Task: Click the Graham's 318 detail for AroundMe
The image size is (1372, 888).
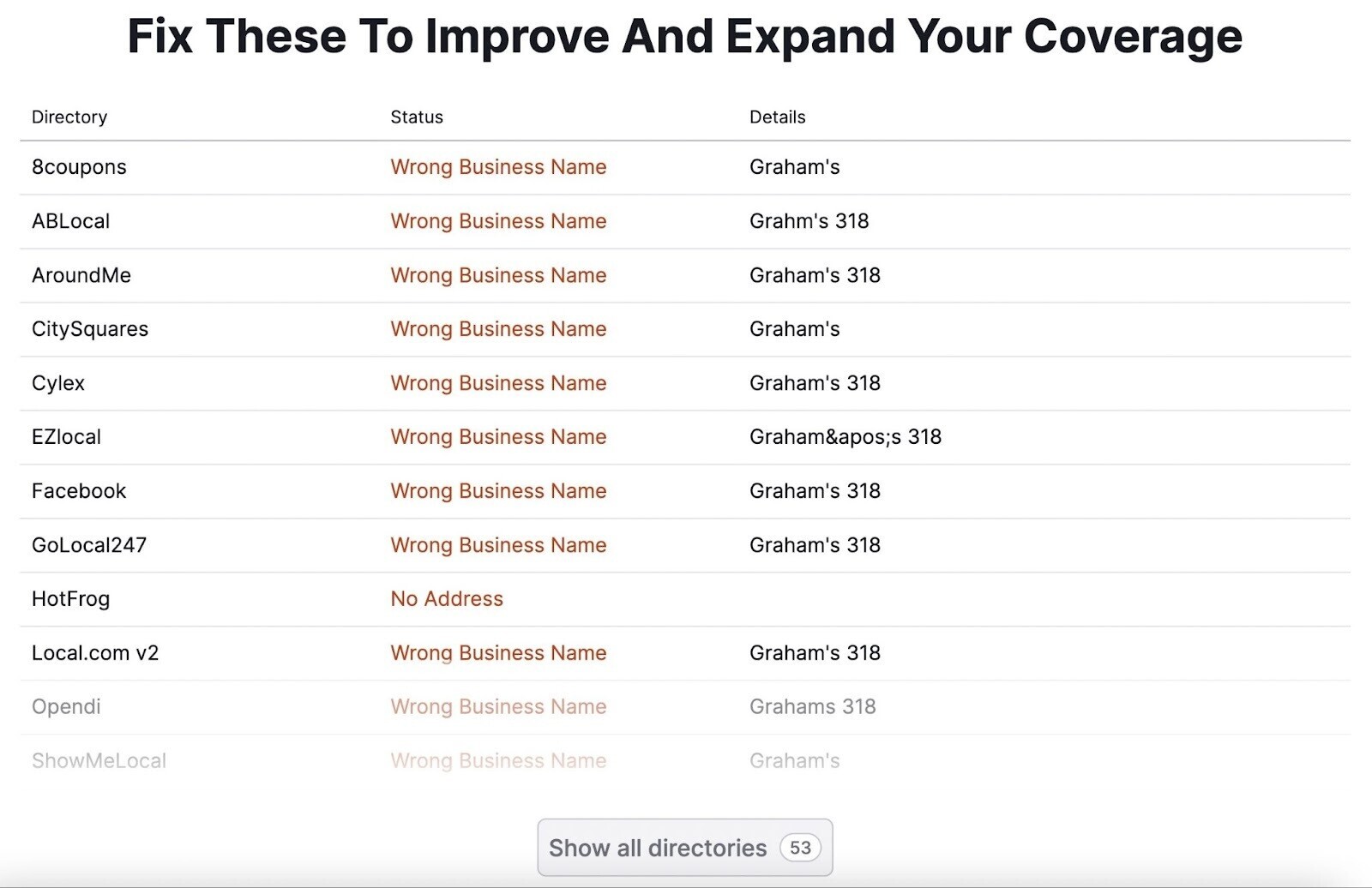Action: [815, 275]
